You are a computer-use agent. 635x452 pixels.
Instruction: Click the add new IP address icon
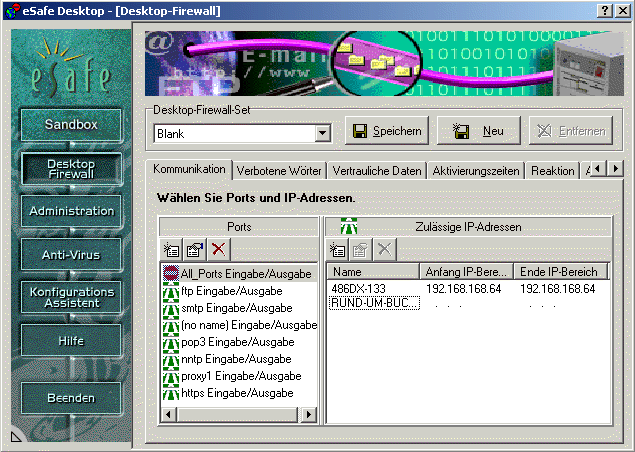338,249
